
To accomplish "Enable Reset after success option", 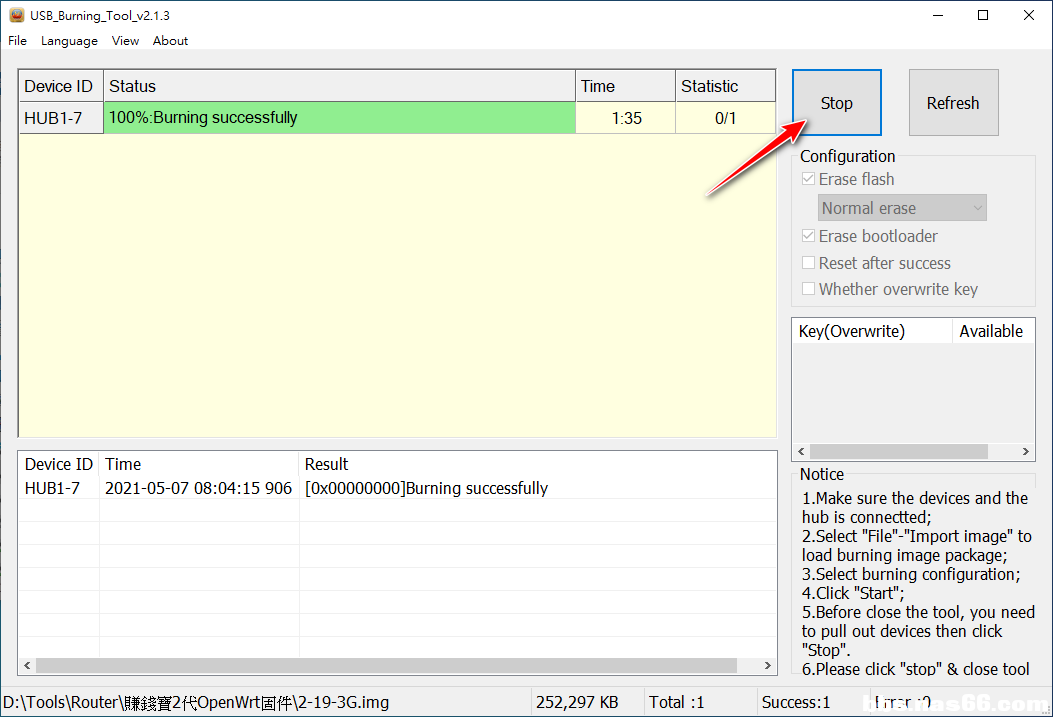I will pos(809,263).
